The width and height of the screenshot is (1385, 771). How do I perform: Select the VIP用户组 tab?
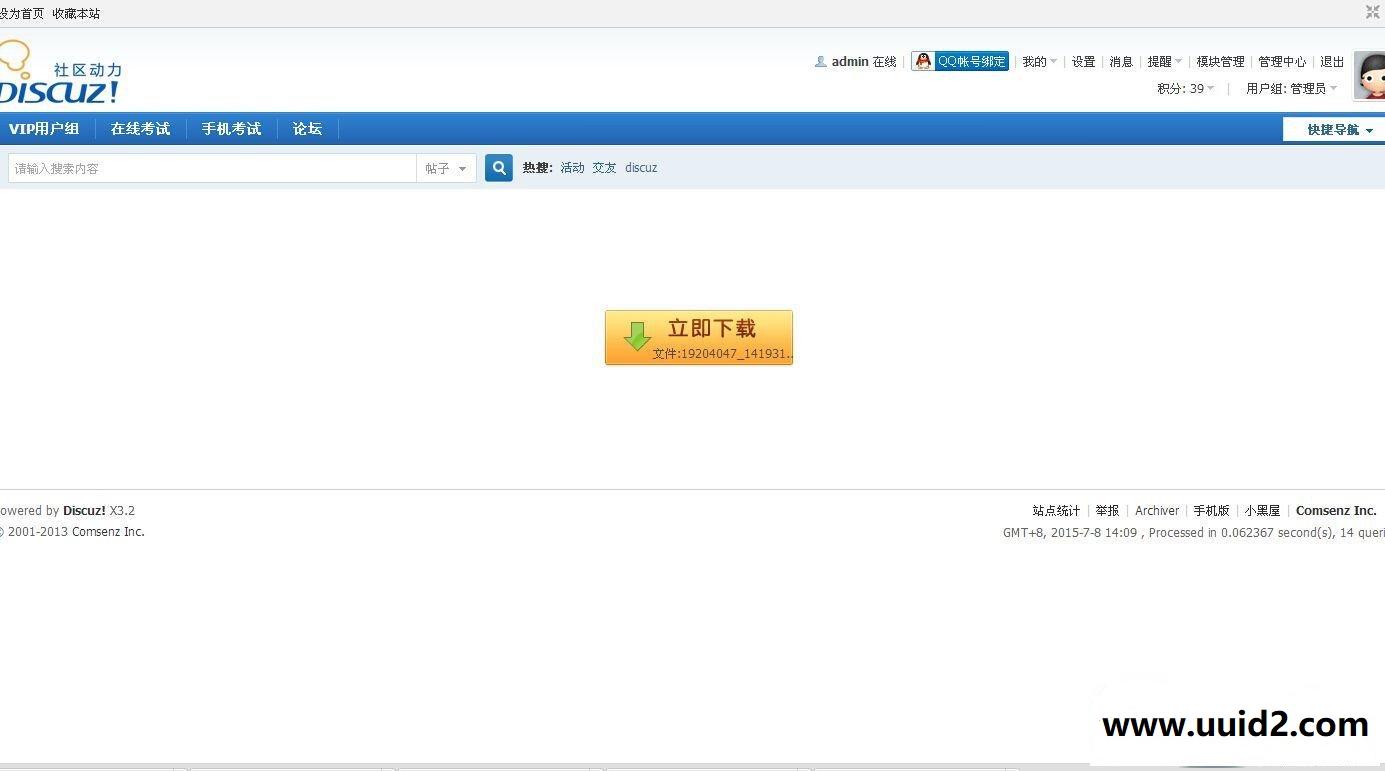coord(44,128)
